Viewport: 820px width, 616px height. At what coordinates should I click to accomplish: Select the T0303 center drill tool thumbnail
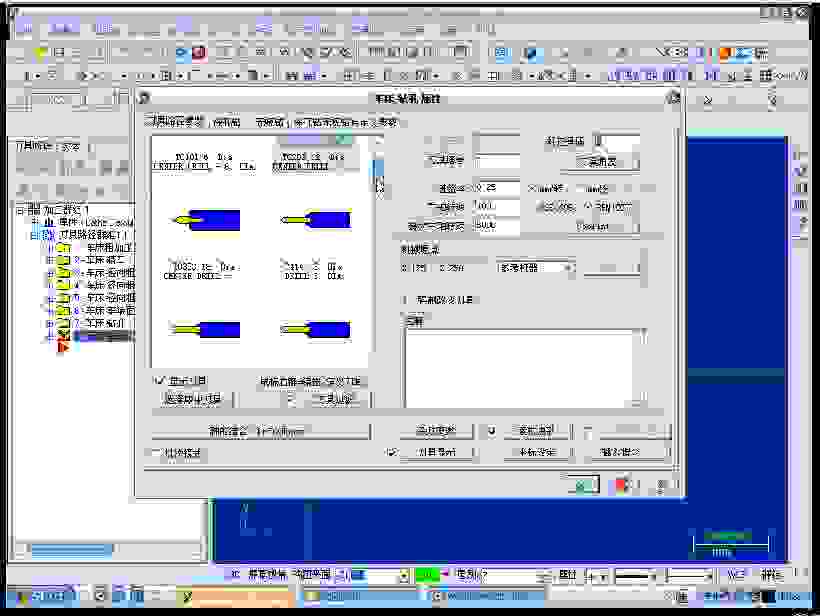[x=204, y=329]
